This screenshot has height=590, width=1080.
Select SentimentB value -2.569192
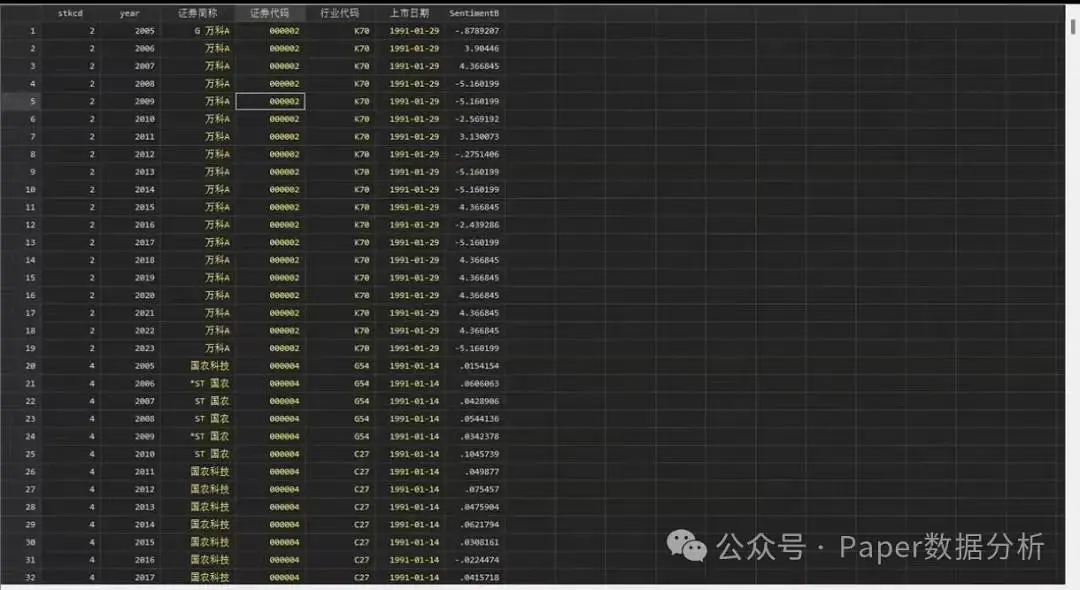pyautogui.click(x=477, y=119)
